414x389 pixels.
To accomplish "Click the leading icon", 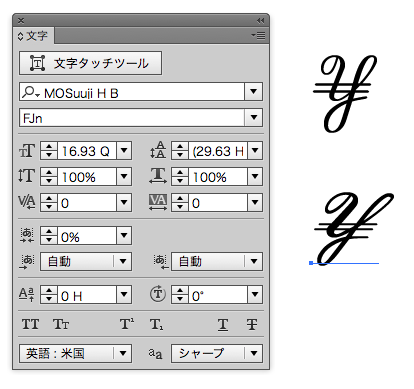I will click(158, 150).
